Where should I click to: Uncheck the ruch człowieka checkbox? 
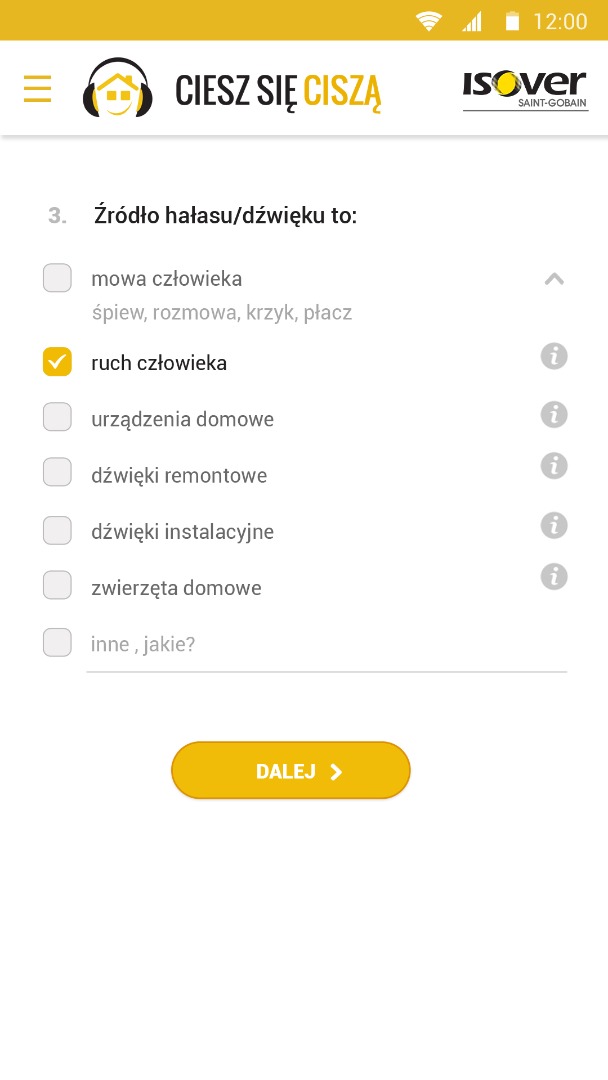tap(57, 362)
